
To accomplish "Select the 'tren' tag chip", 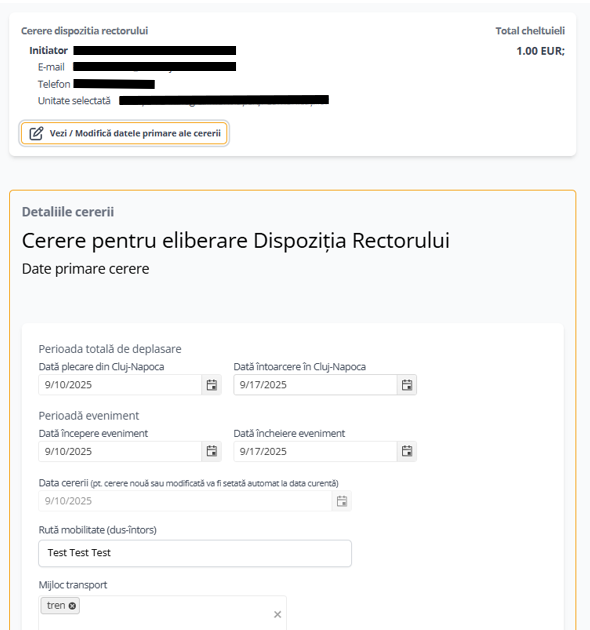I will point(56,605).
